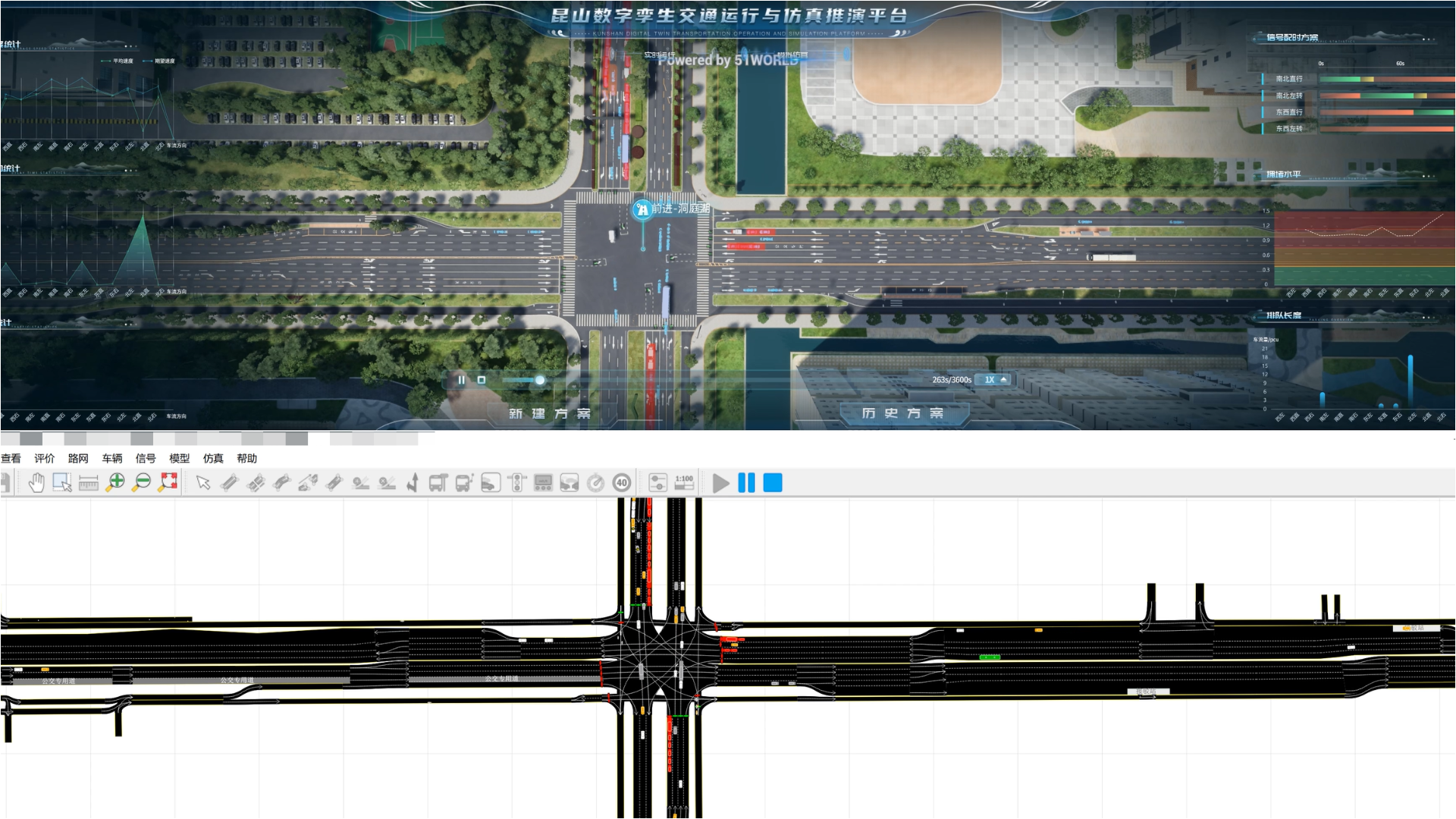The height and width of the screenshot is (819, 1456).
Task: Click the simulation progress slider handle
Action: pyautogui.click(x=540, y=380)
